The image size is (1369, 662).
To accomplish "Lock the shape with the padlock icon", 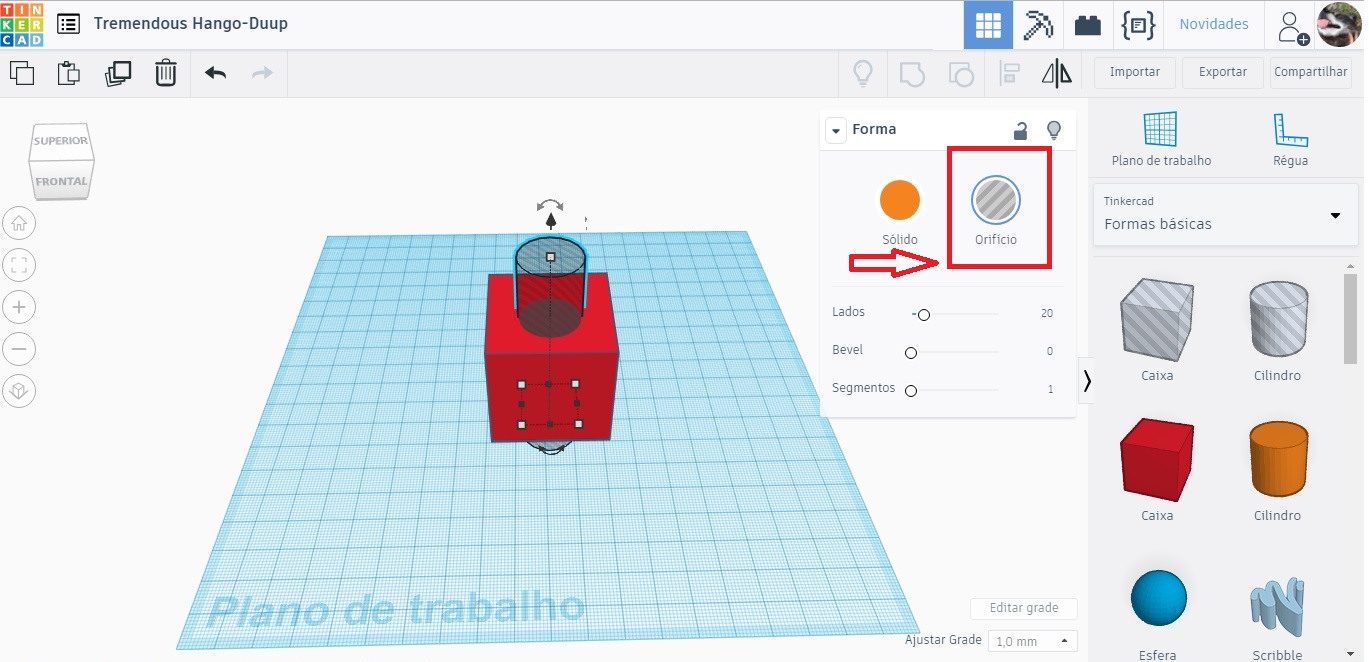I will point(1019,130).
